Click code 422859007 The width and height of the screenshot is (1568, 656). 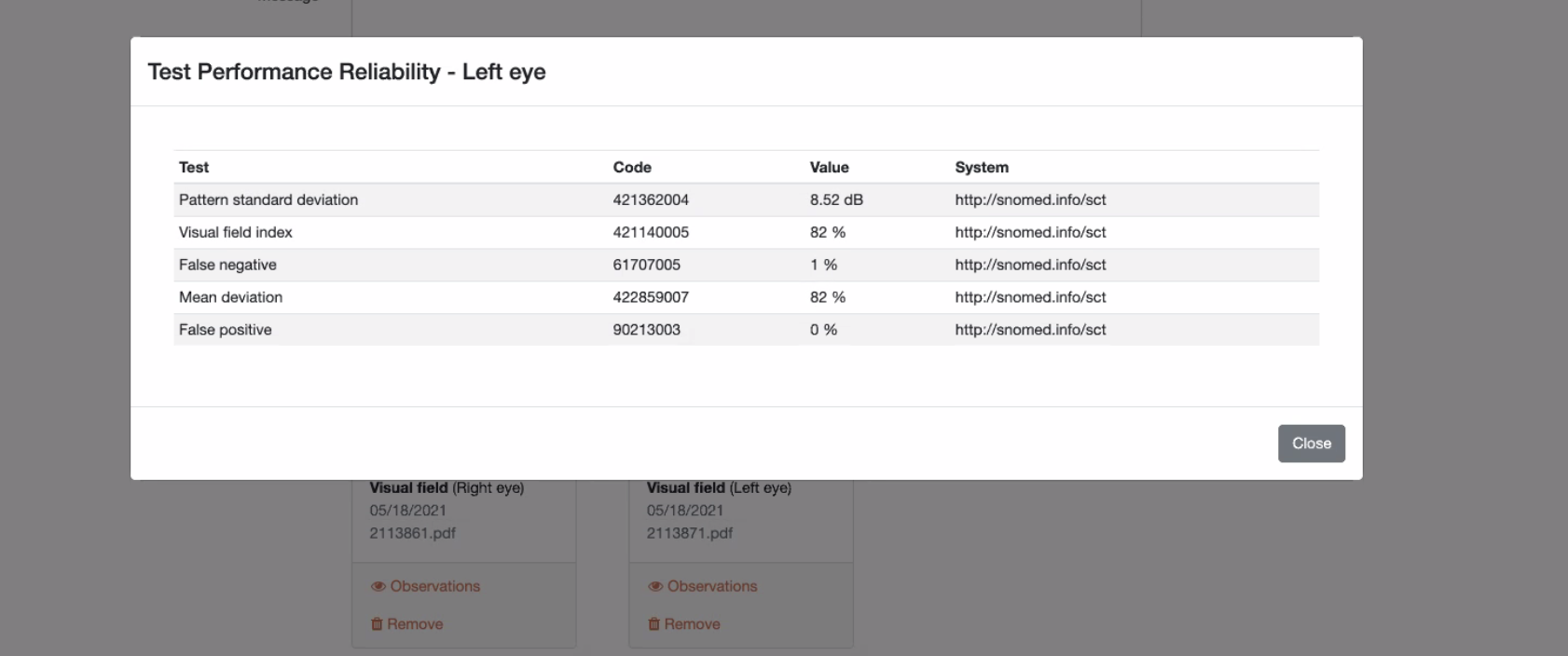coord(651,297)
